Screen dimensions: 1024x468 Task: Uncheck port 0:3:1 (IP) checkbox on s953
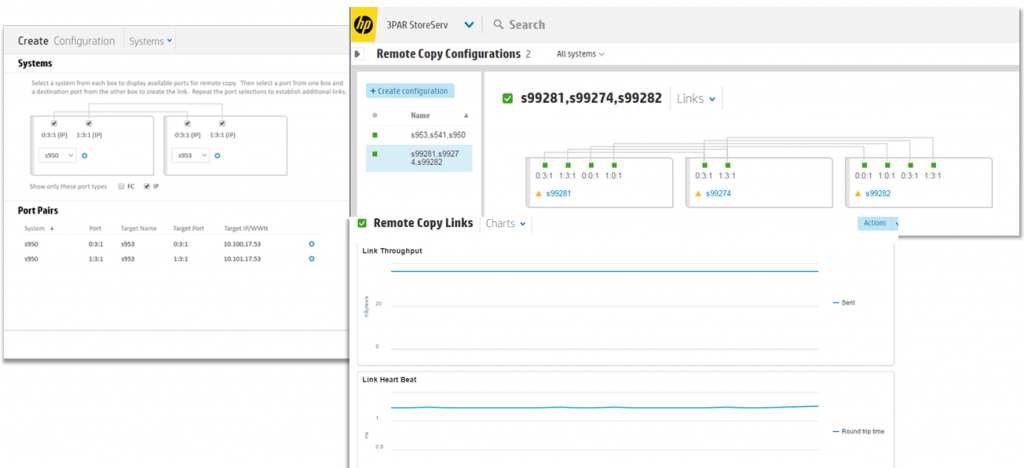187,123
